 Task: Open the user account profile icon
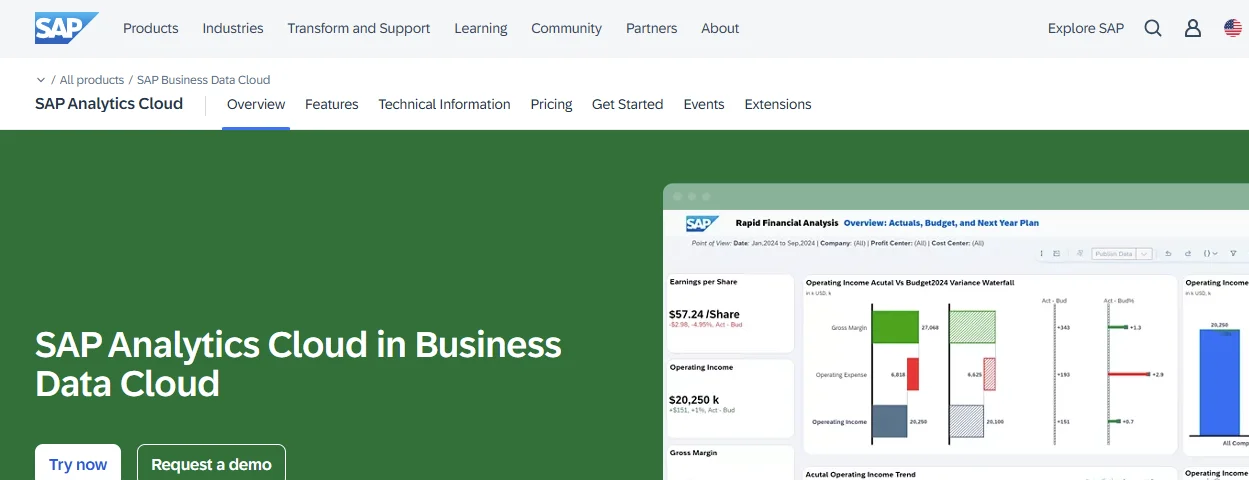click(1193, 28)
